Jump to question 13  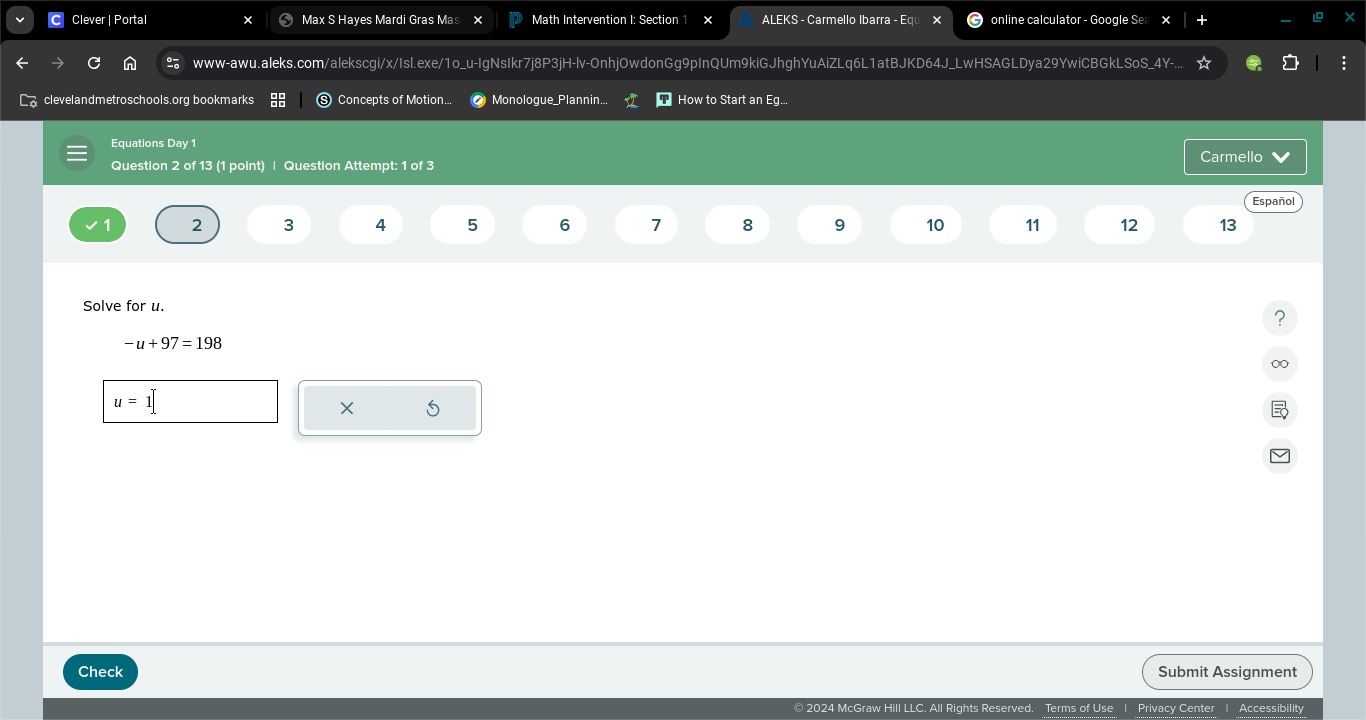click(1218, 225)
